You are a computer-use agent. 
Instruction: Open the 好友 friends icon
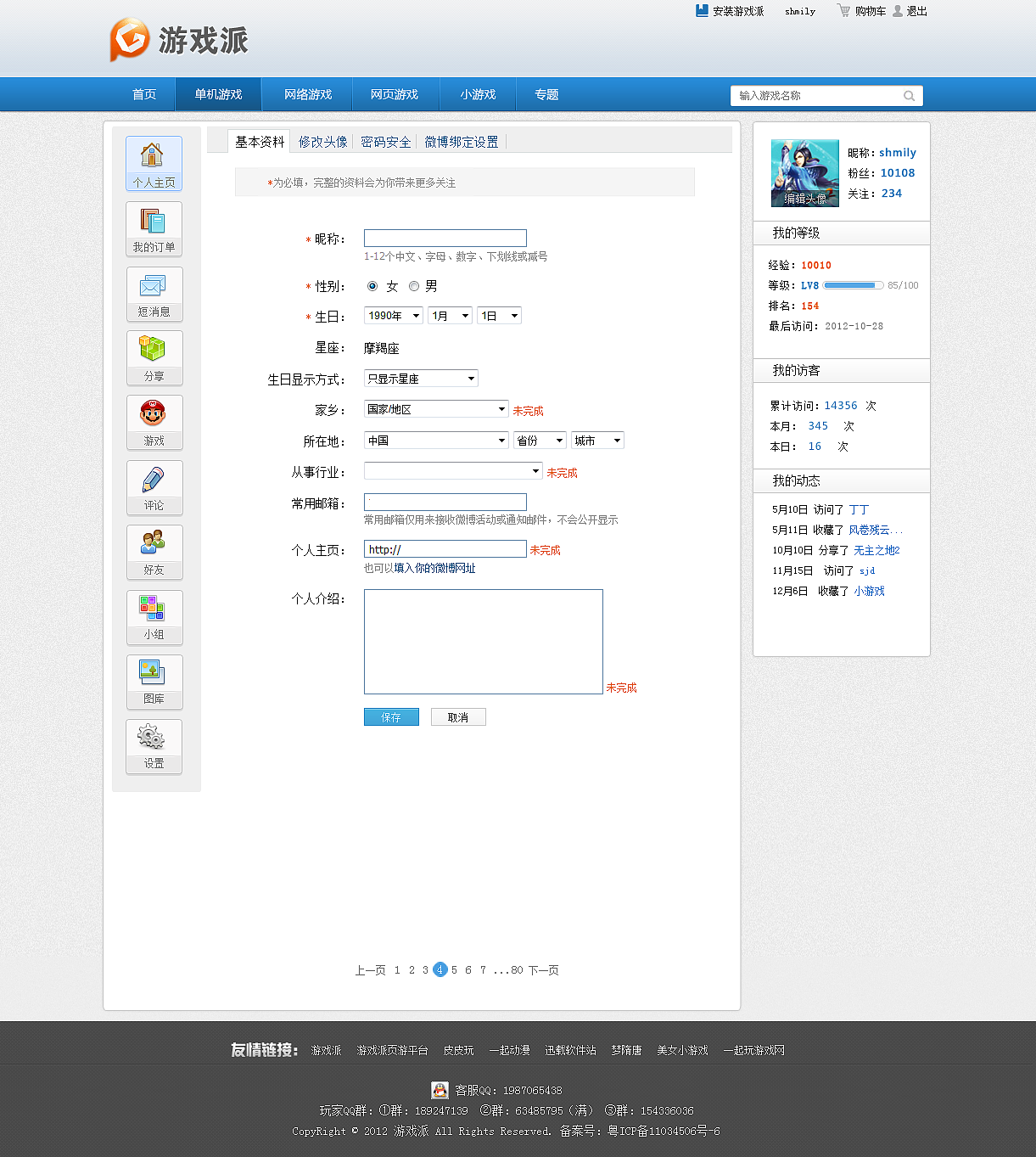[x=154, y=552]
